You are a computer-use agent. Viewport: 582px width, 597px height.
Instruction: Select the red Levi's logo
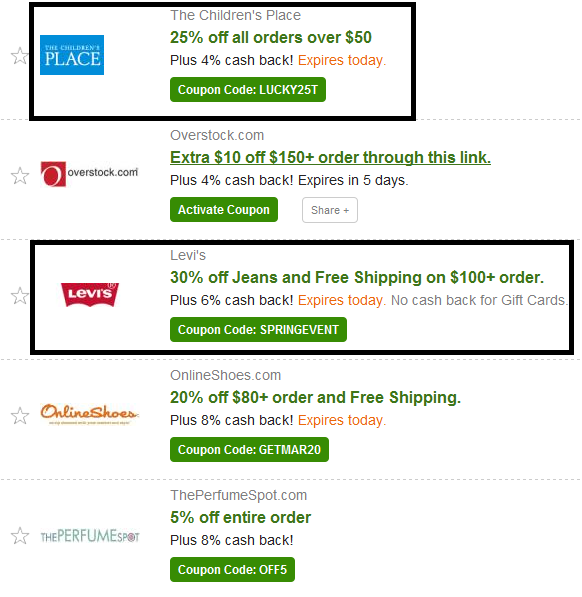click(x=90, y=294)
